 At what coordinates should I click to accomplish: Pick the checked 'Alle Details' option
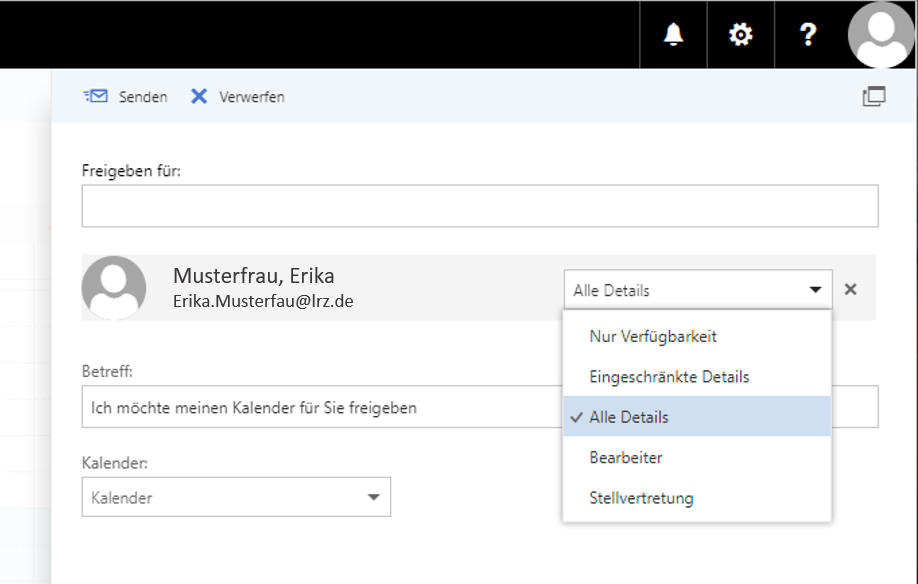pyautogui.click(x=629, y=417)
